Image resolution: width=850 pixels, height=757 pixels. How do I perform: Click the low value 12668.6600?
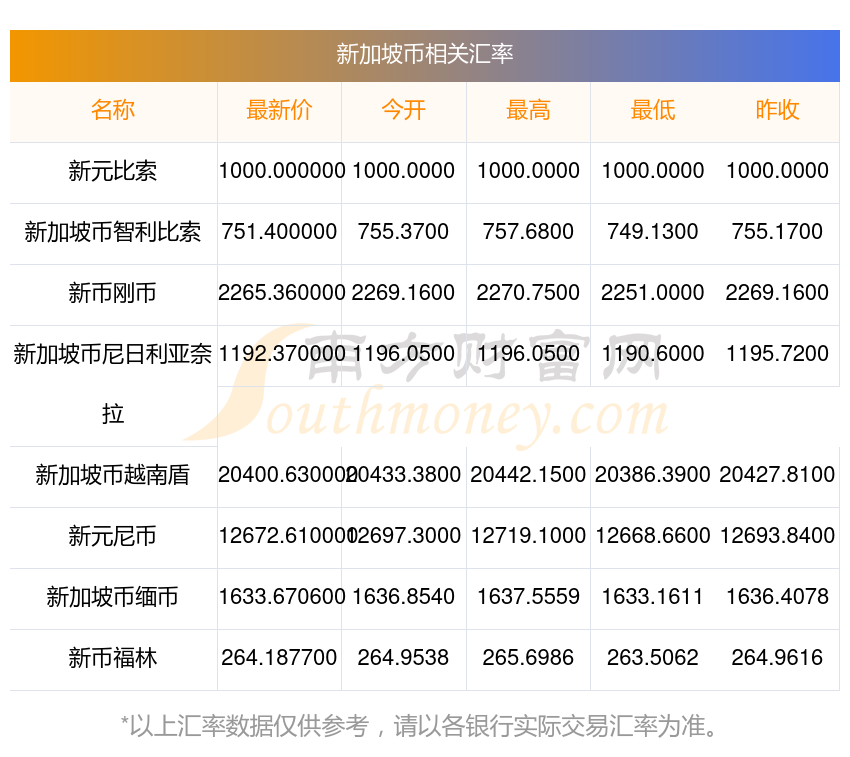653,536
